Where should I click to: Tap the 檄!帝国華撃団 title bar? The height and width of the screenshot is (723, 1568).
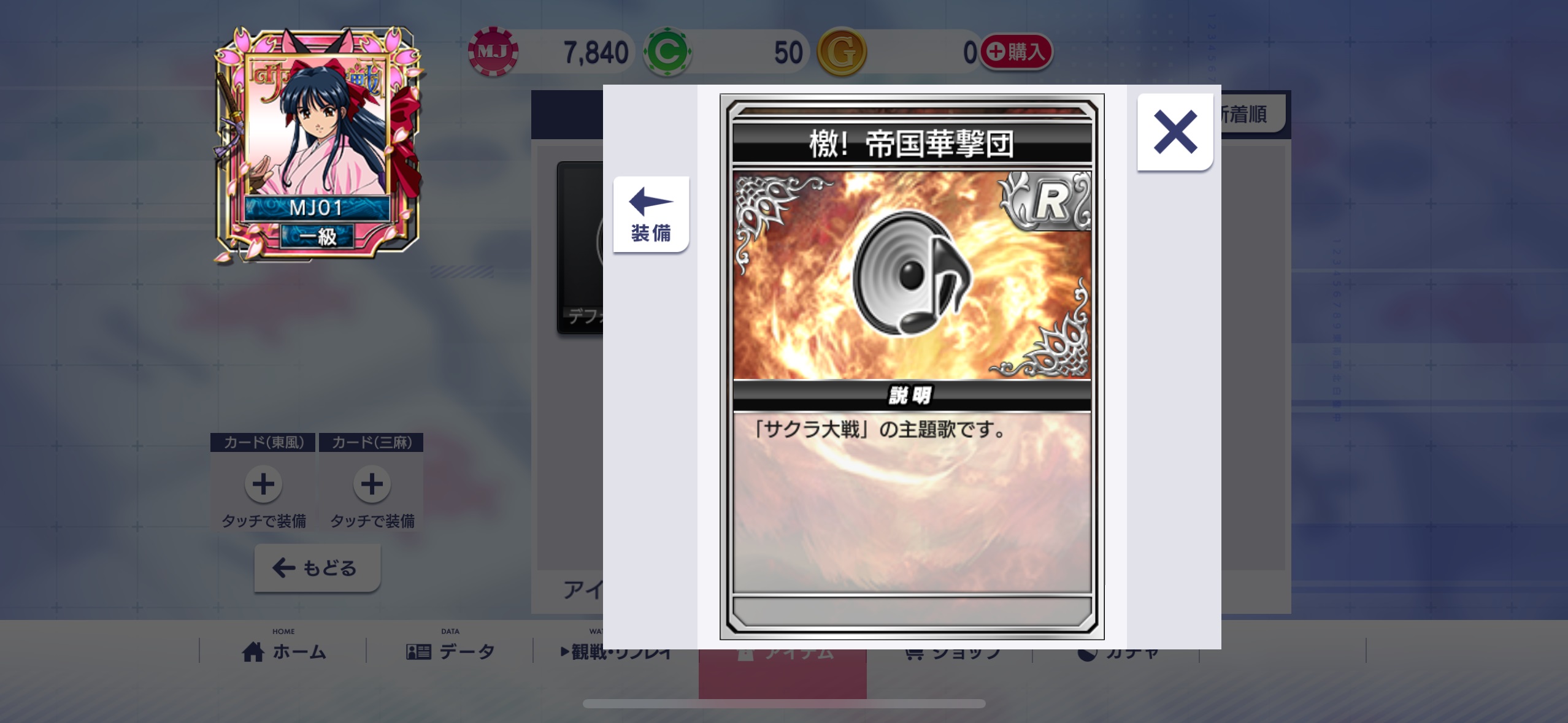tap(912, 144)
